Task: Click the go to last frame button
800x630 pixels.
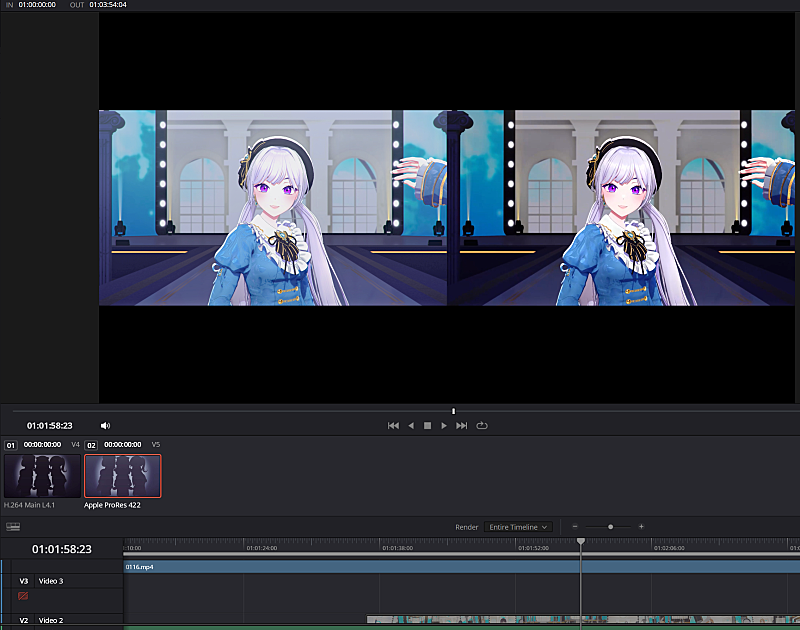Action: coord(461,426)
